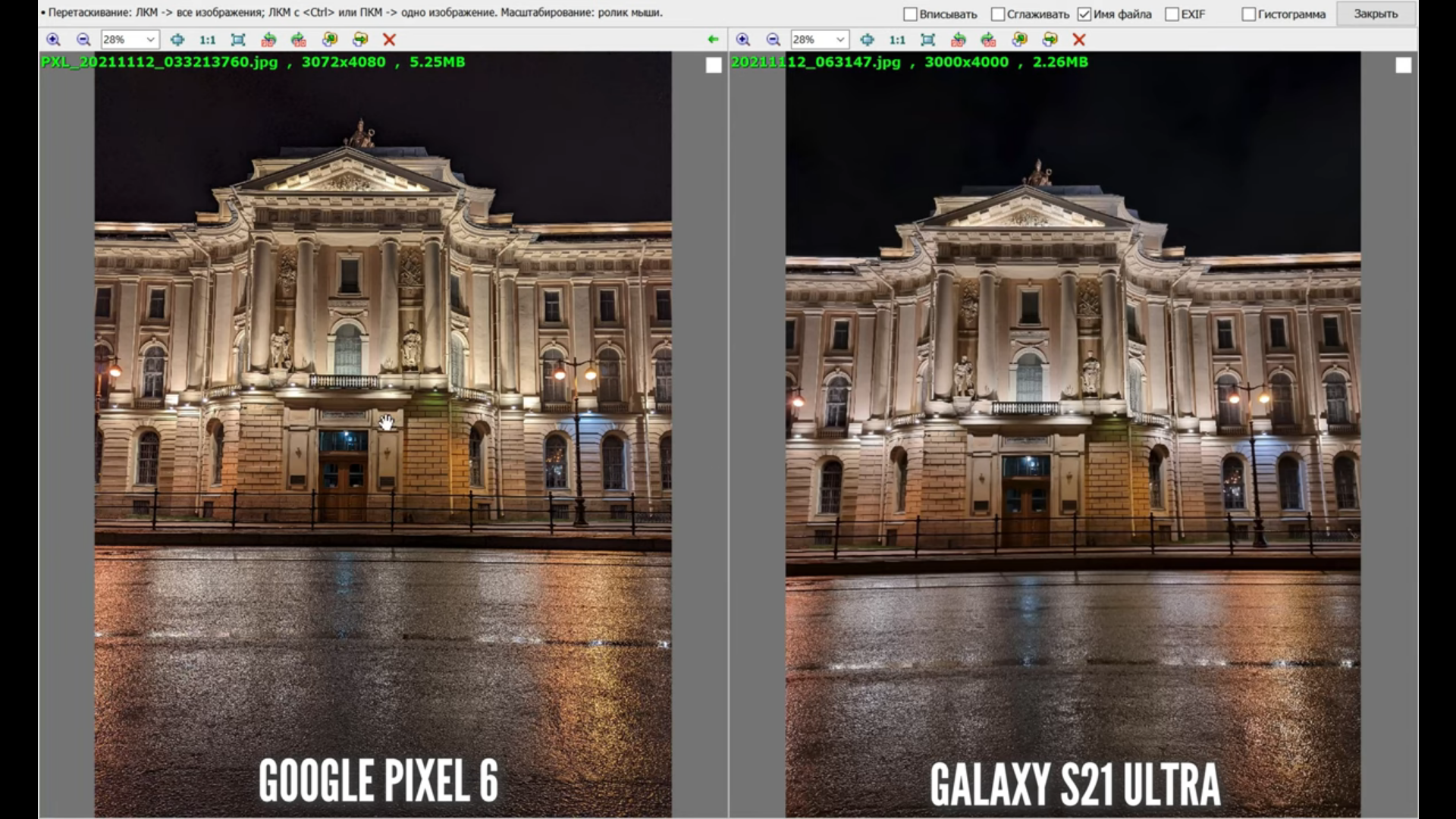Zoom out on the left Pixel 6 pane
The image size is (1456, 819).
click(83, 39)
